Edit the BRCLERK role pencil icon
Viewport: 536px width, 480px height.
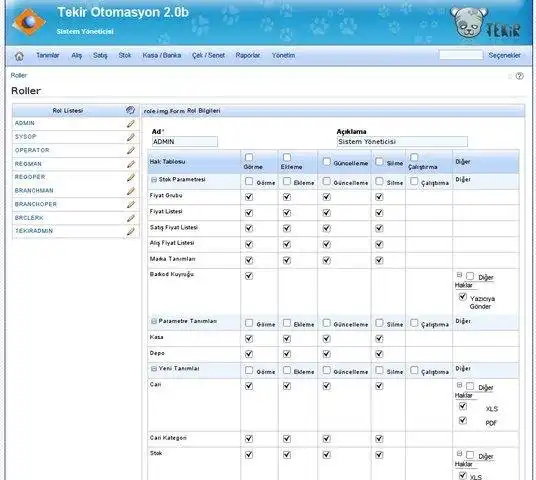coord(131,218)
